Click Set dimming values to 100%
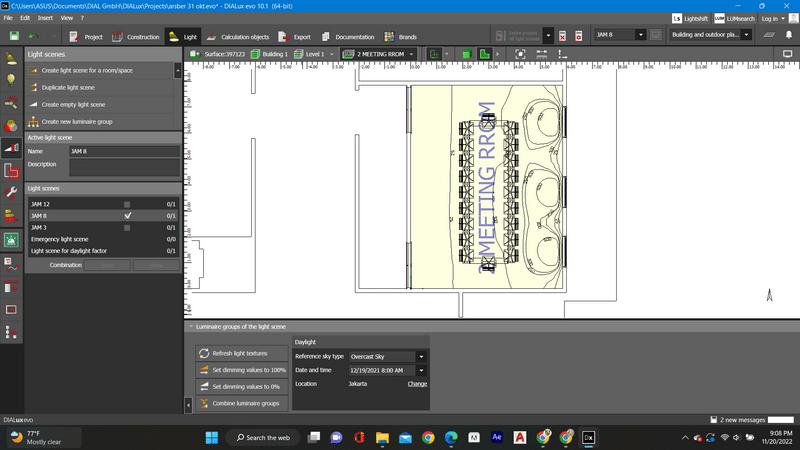 coord(241,370)
